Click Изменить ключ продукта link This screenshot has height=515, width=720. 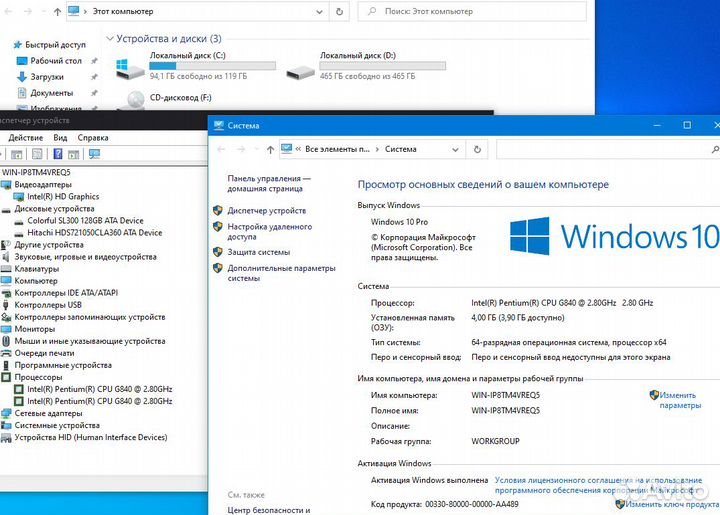click(x=672, y=504)
